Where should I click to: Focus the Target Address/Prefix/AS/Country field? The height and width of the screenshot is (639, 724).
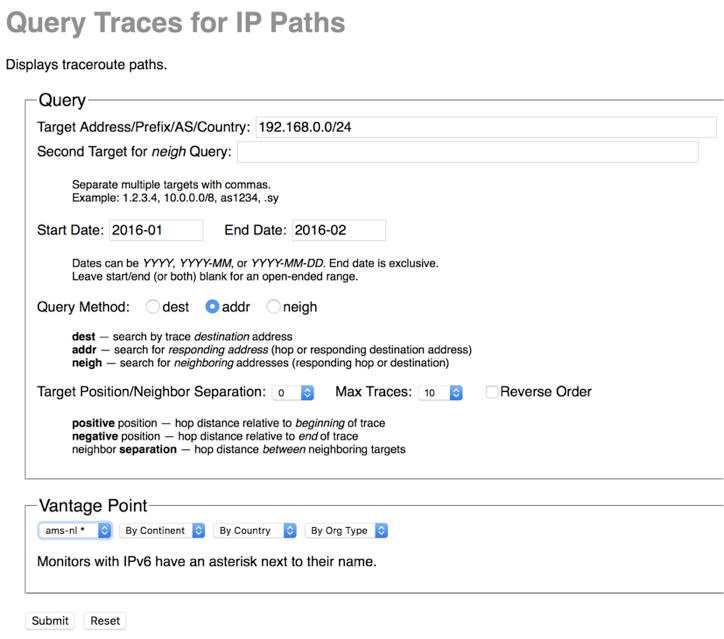486,127
